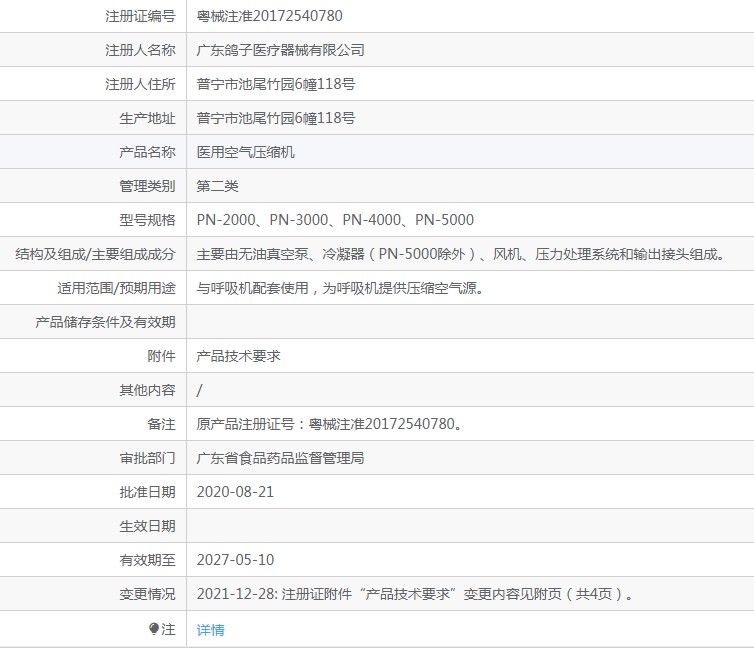
Task: Click the 注册人名称 field label
Action: (x=140, y=50)
